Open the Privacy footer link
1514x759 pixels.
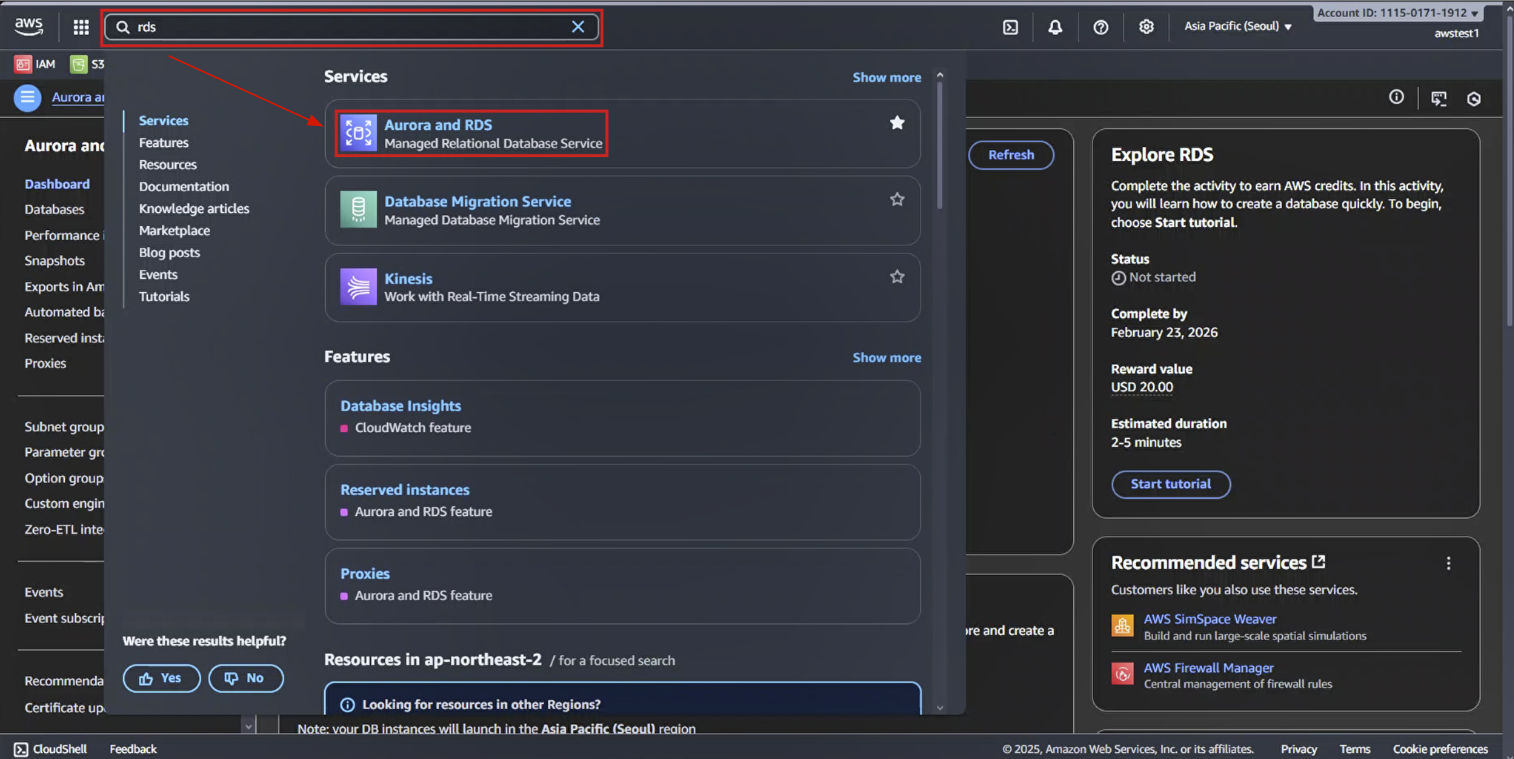pyautogui.click(x=1299, y=749)
